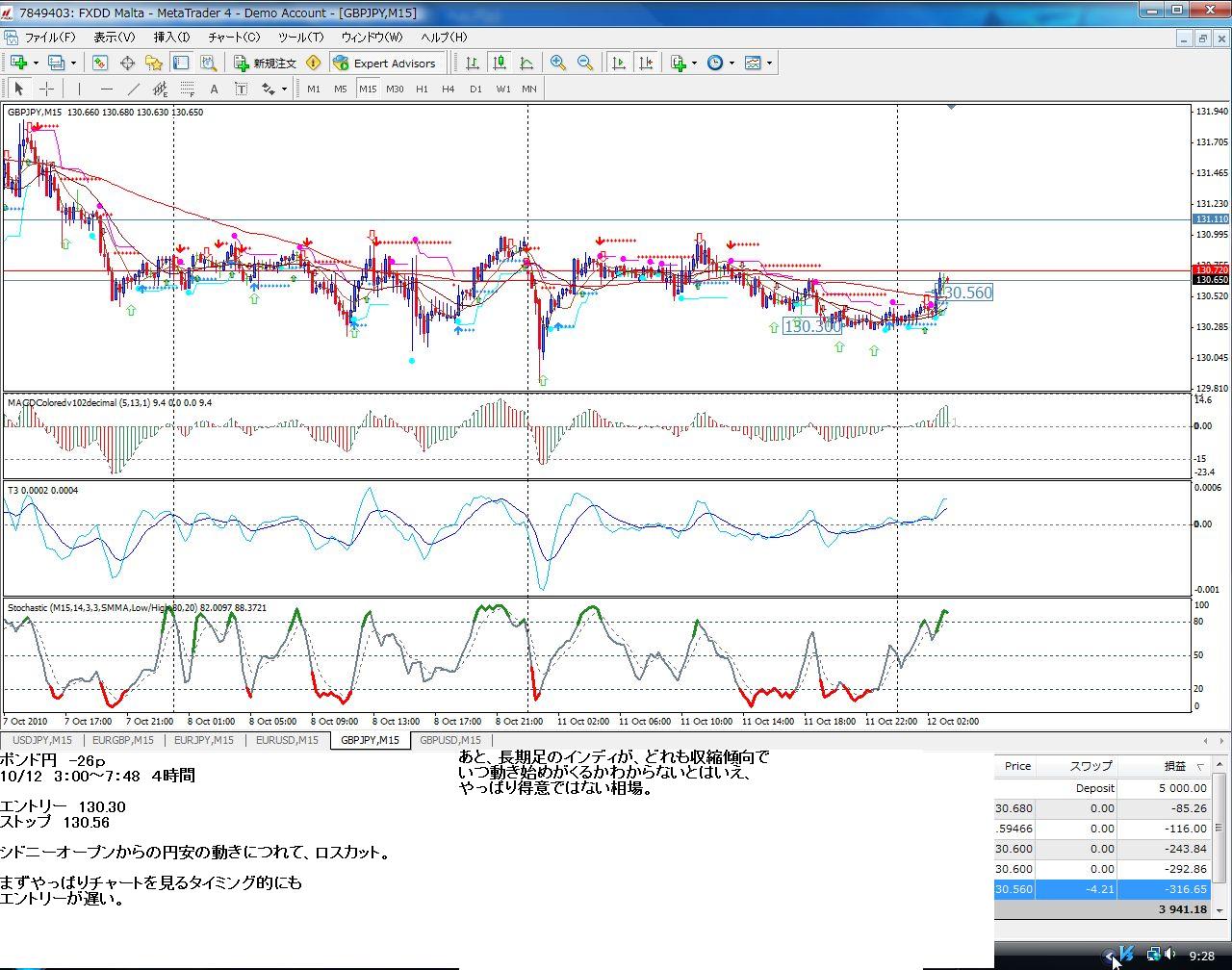
Task: Select the text label tool
Action: pos(241,89)
